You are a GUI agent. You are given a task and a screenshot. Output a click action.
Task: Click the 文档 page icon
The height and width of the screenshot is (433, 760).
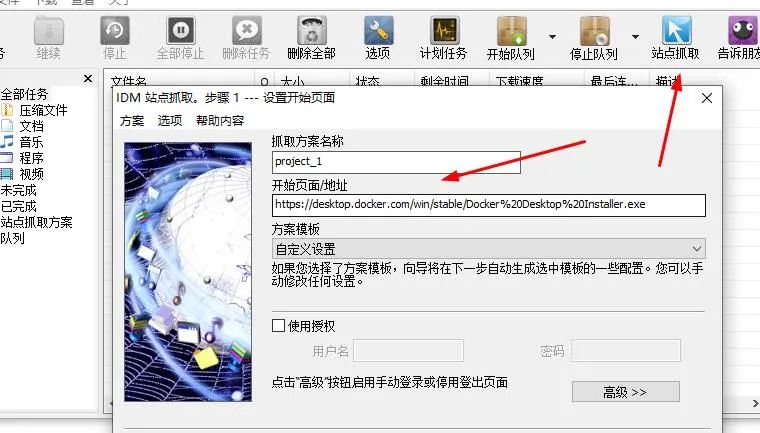coord(7,126)
